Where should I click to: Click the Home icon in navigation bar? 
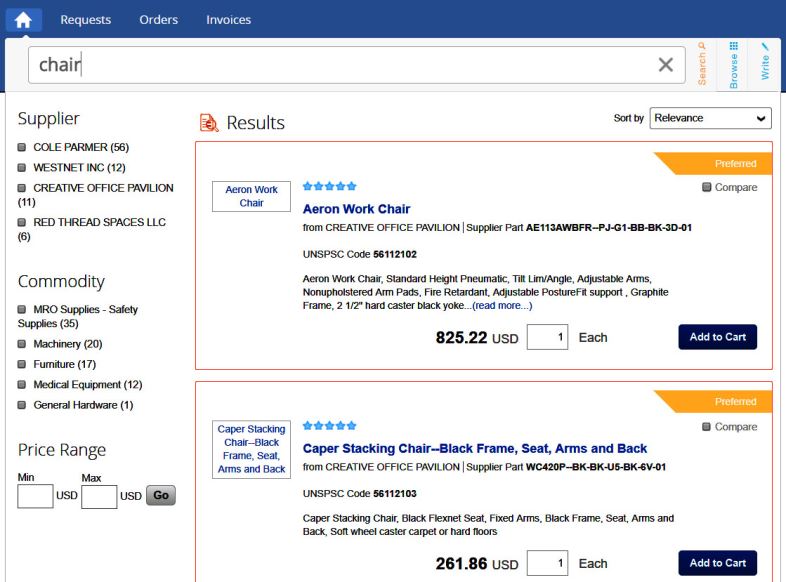[23, 20]
